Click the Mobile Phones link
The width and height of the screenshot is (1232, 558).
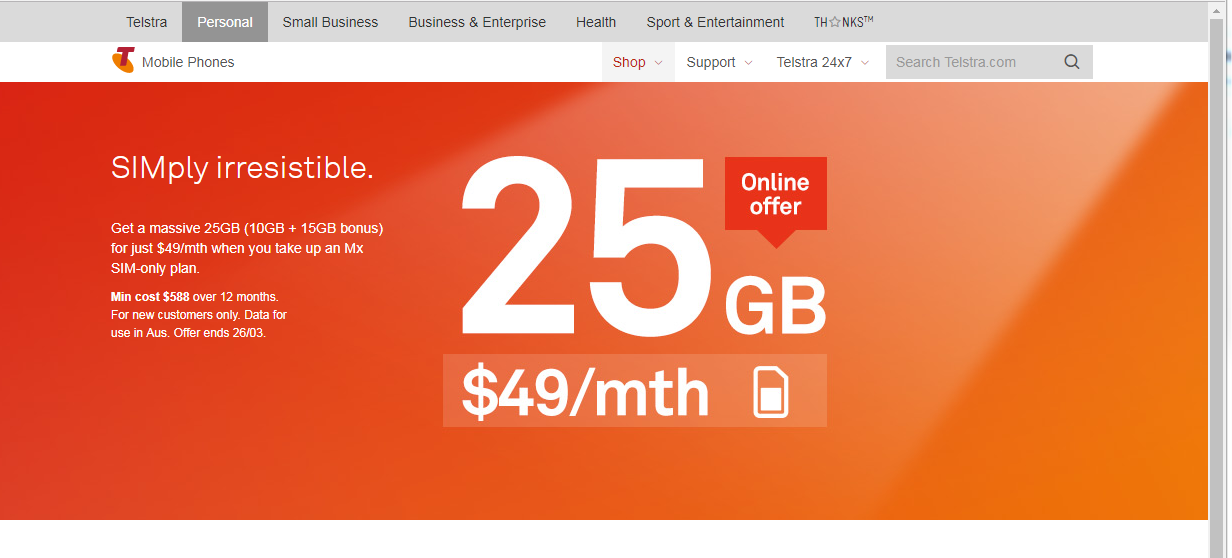pyautogui.click(x=188, y=62)
